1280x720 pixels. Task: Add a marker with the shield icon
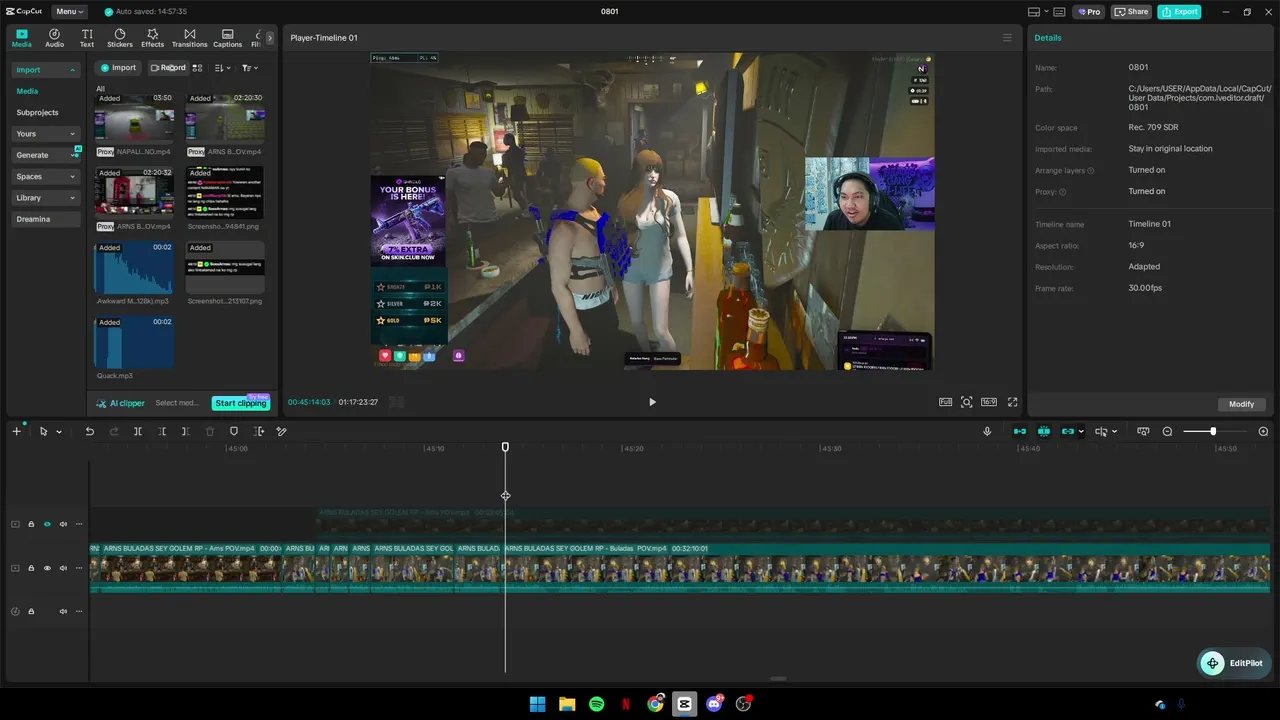click(x=234, y=431)
